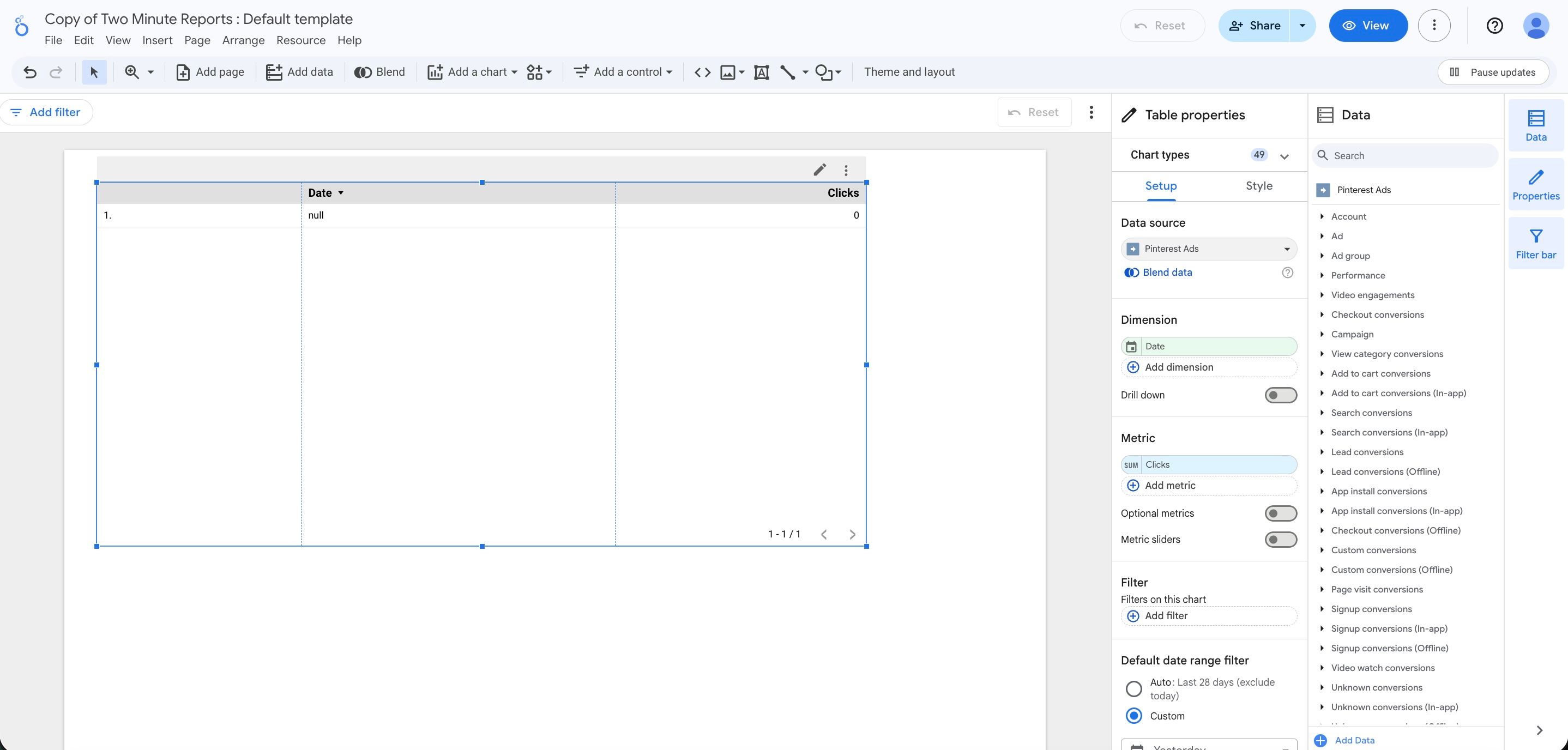Click the help question mark icon

[x=1494, y=26]
